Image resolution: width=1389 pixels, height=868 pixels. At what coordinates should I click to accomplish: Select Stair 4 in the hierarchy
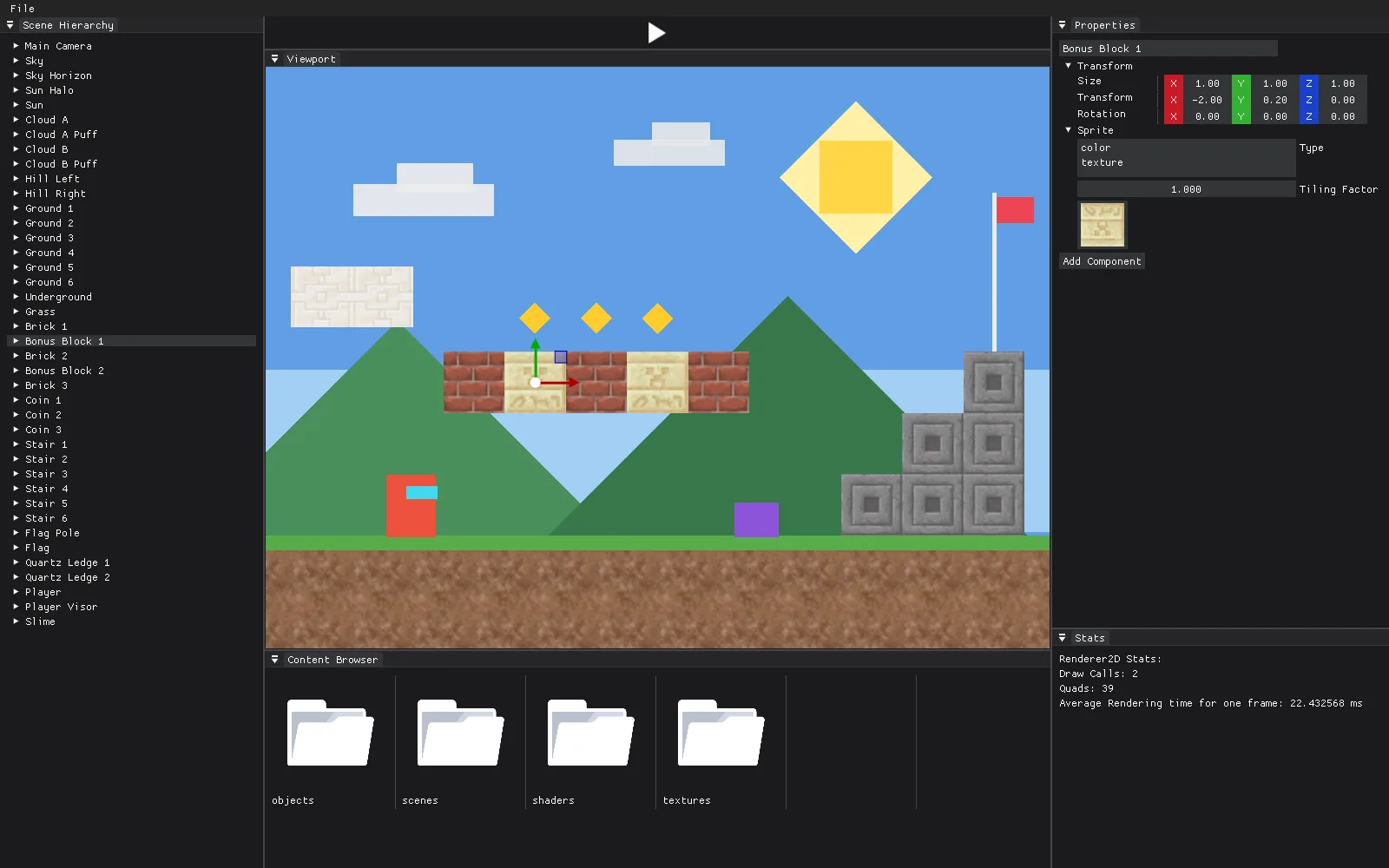46,489
